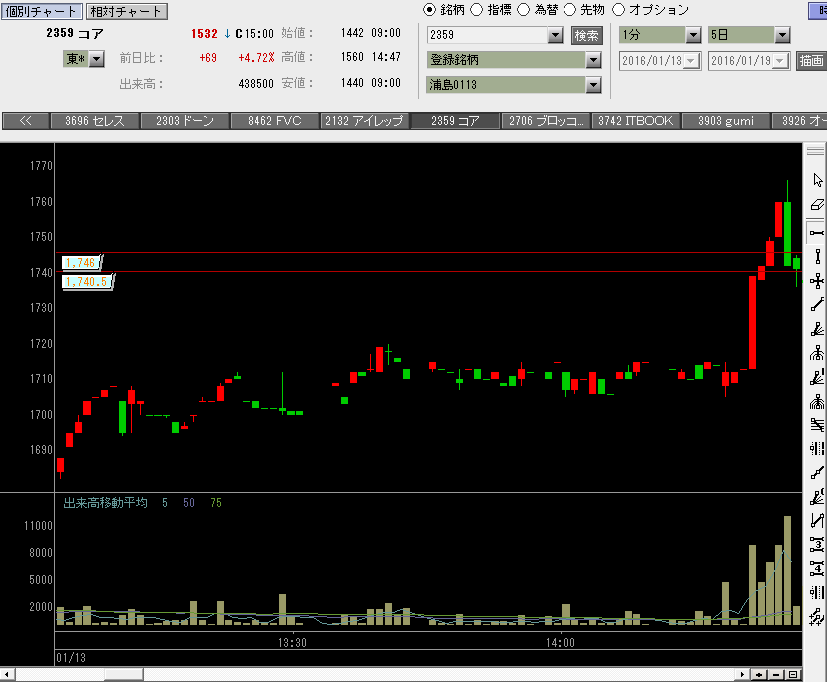
Task: Select the second arc drawing tool
Action: (x=817, y=401)
